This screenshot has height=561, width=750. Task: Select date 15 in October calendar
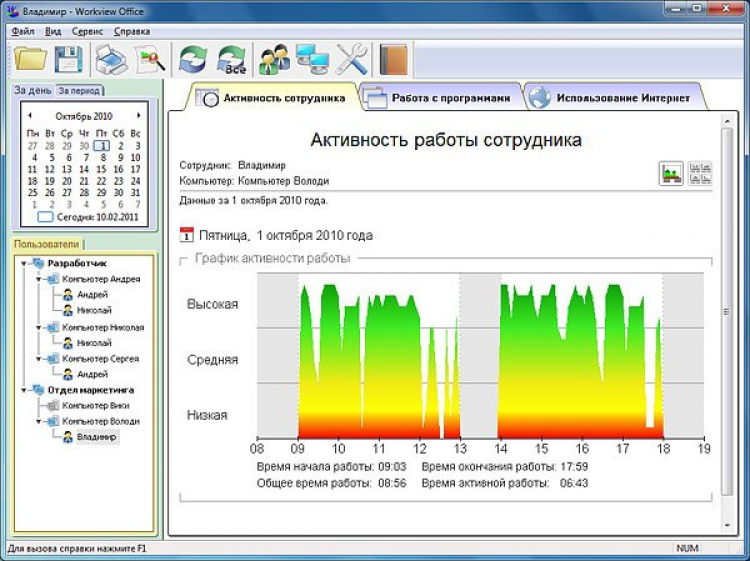pyautogui.click(x=101, y=169)
